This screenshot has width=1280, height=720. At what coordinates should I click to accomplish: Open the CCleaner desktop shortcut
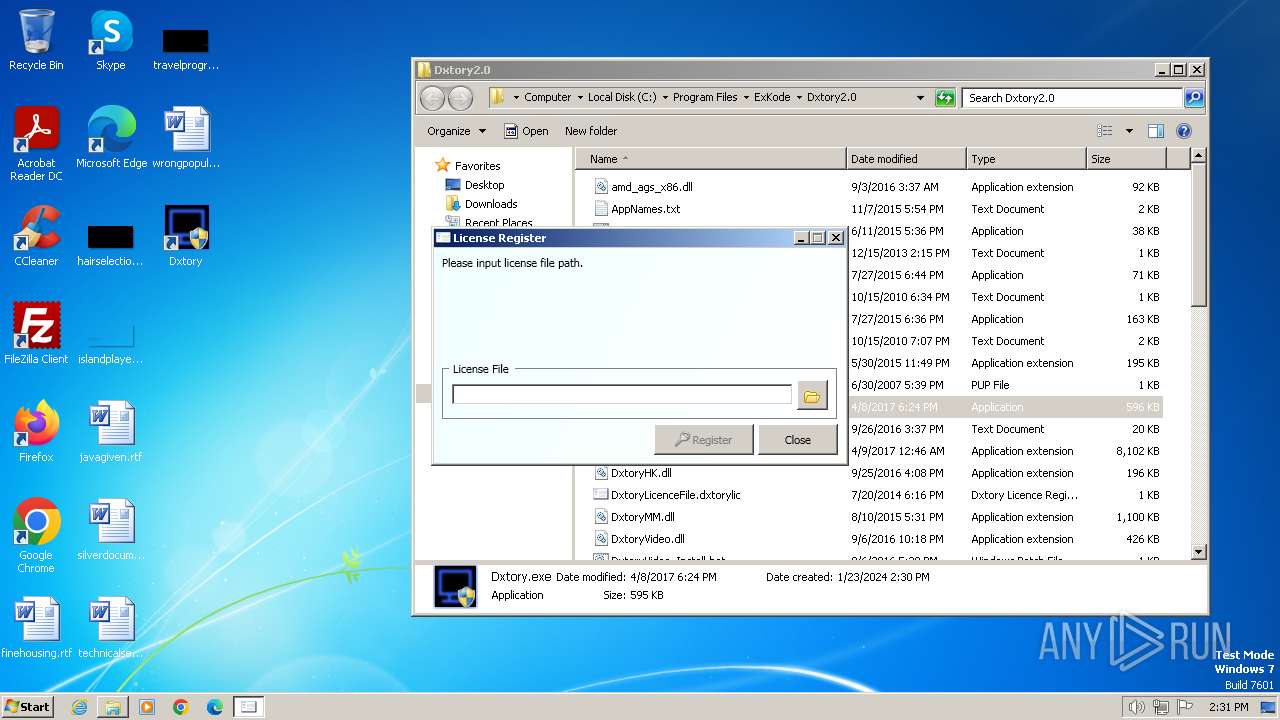click(x=36, y=236)
